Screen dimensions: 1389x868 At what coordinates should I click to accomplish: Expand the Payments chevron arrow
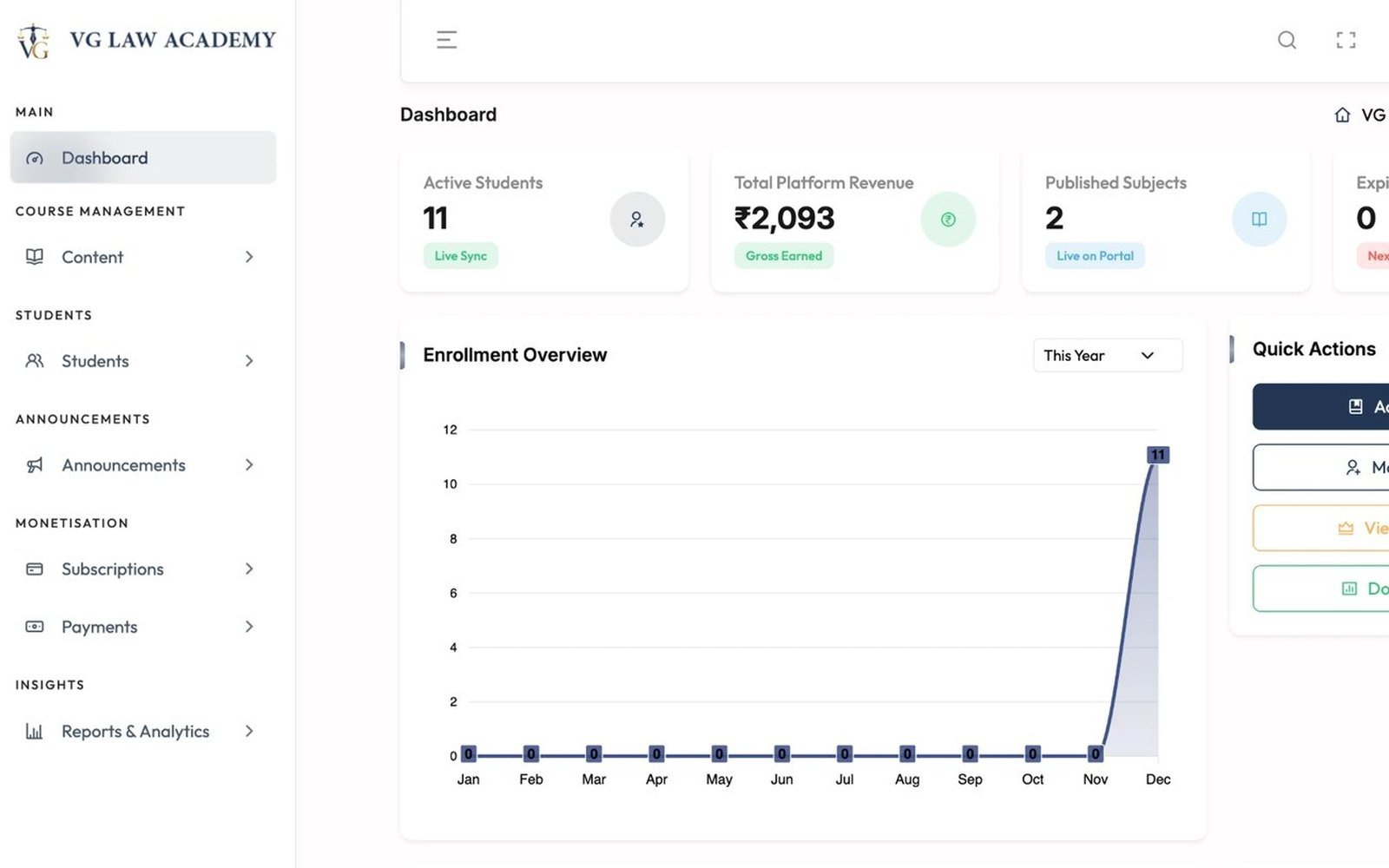249,627
